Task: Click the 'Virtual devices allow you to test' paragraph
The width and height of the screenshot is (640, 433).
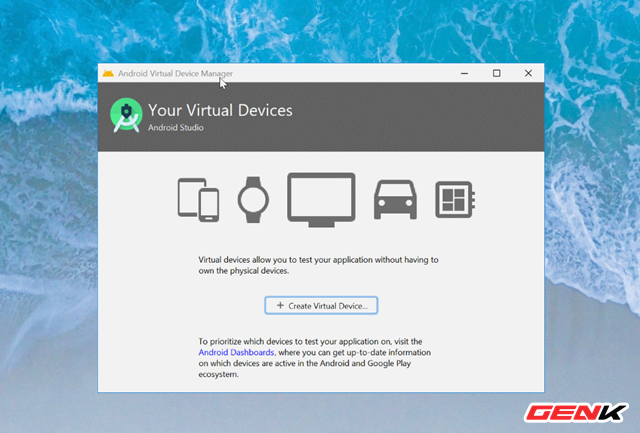Action: (318, 265)
